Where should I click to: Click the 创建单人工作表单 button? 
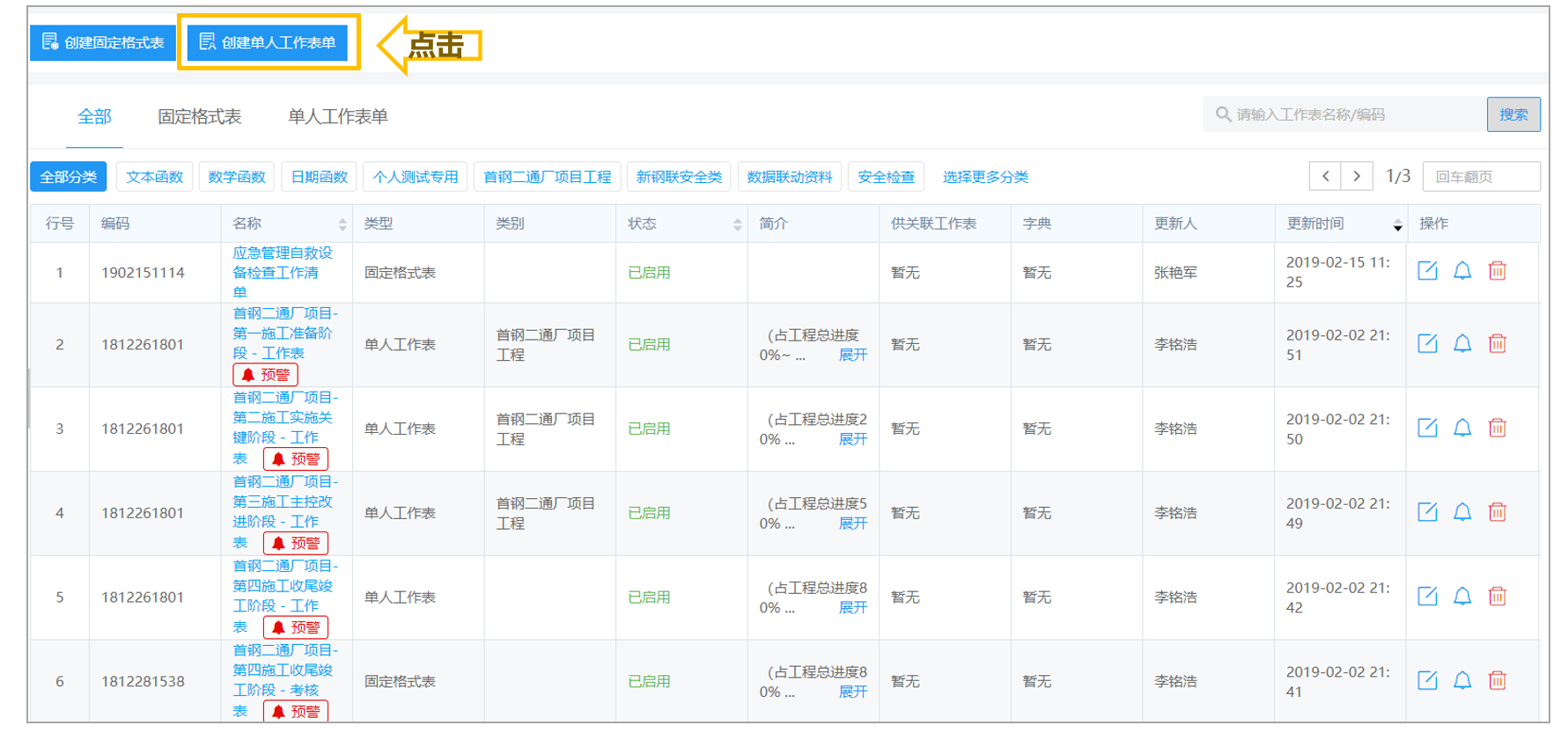268,42
